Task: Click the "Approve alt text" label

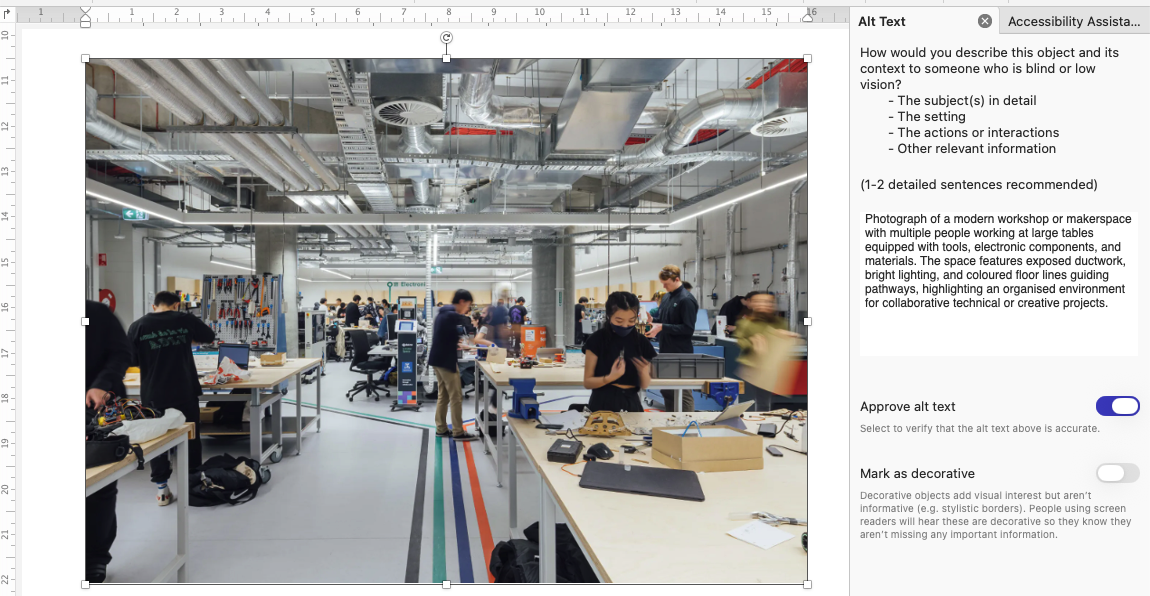Action: [x=907, y=407]
